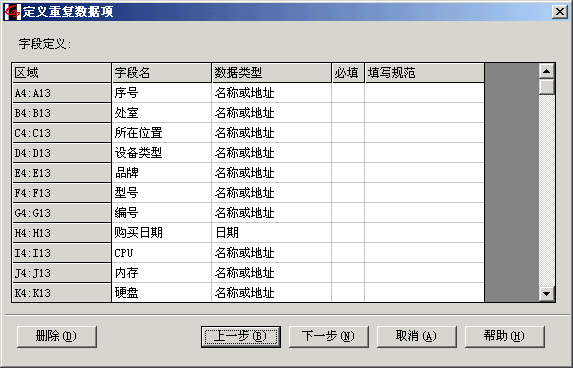This screenshot has width=573, height=368.
Task: Select row header I4:I13
Action: pos(62,253)
